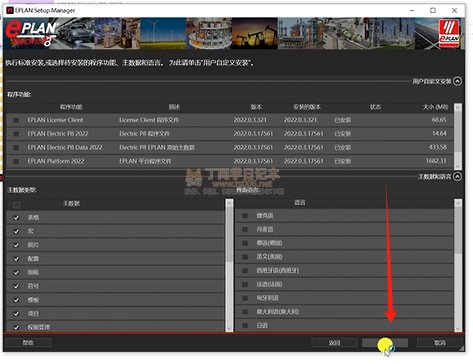Image resolution: width=473 pixels, height=364 pixels.
Task: Toggle the EPLAN Electric P8 2022 checkbox
Action: (16, 134)
